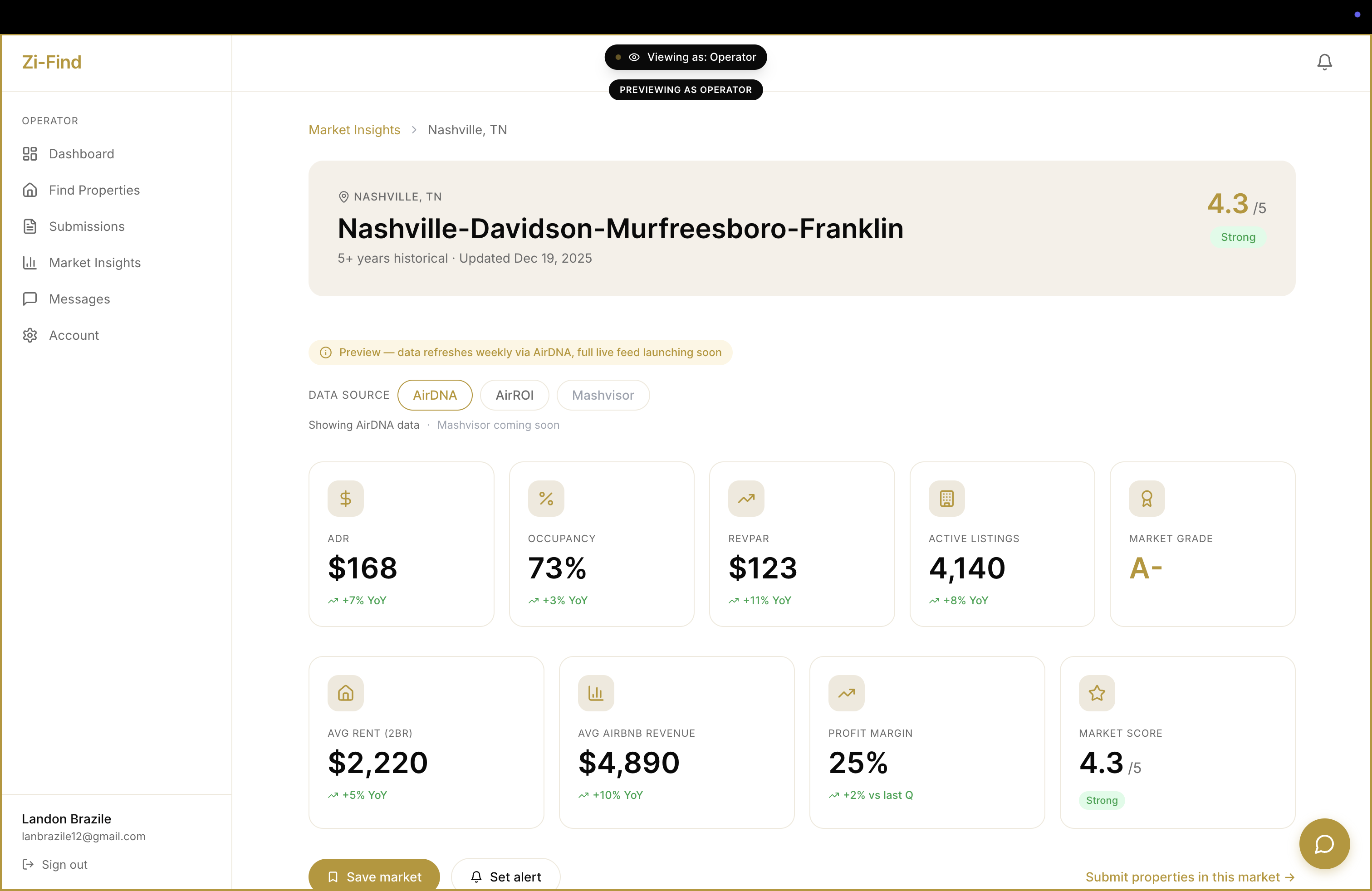Screen dimensions: 1372x891
Task: Click the Dashboard grid icon
Action: point(30,154)
